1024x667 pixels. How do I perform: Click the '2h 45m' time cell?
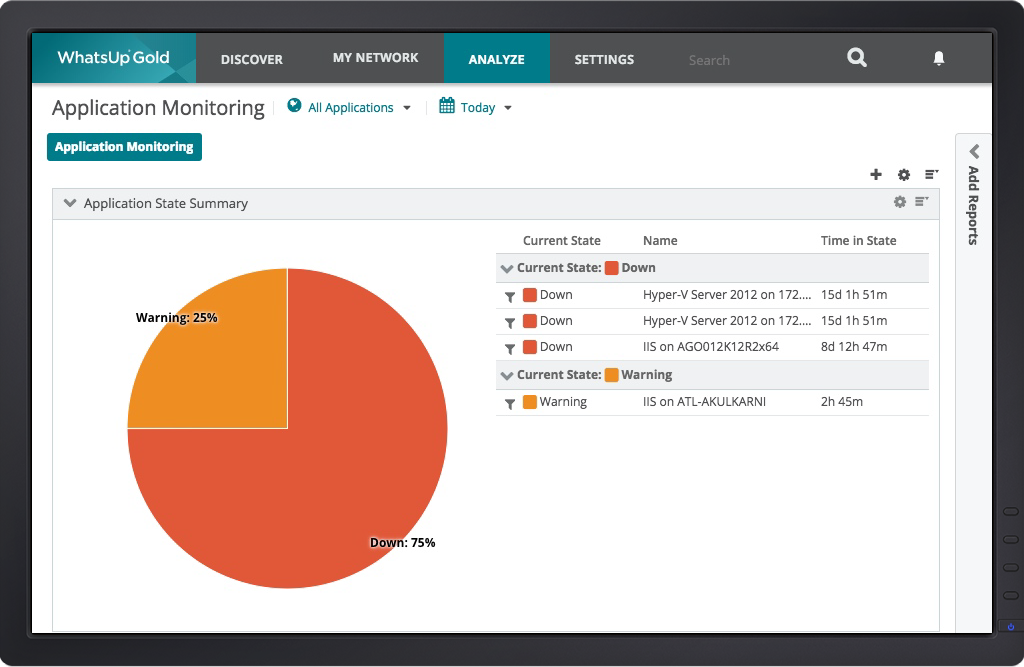[x=841, y=402]
